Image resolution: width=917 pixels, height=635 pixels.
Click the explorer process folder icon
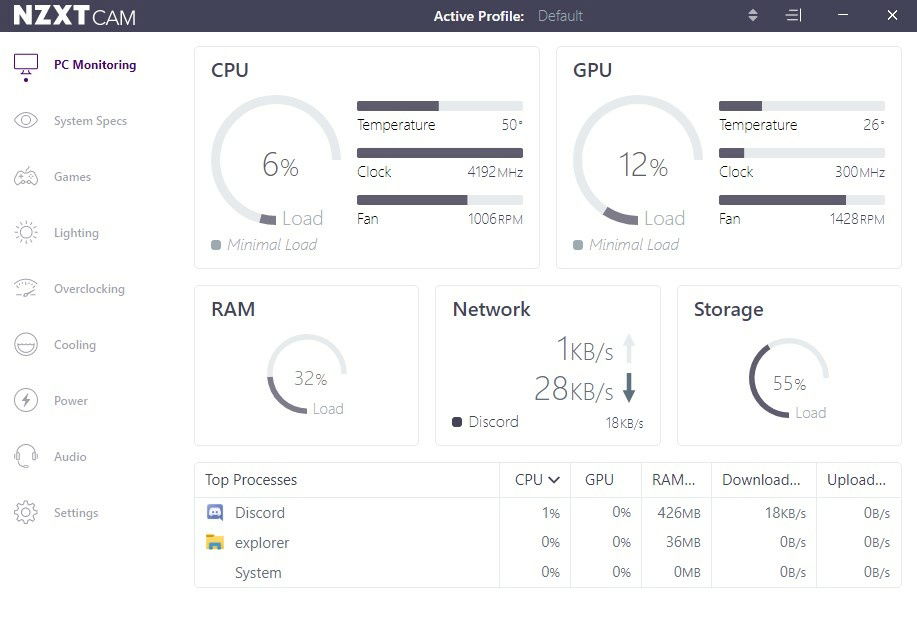215,543
